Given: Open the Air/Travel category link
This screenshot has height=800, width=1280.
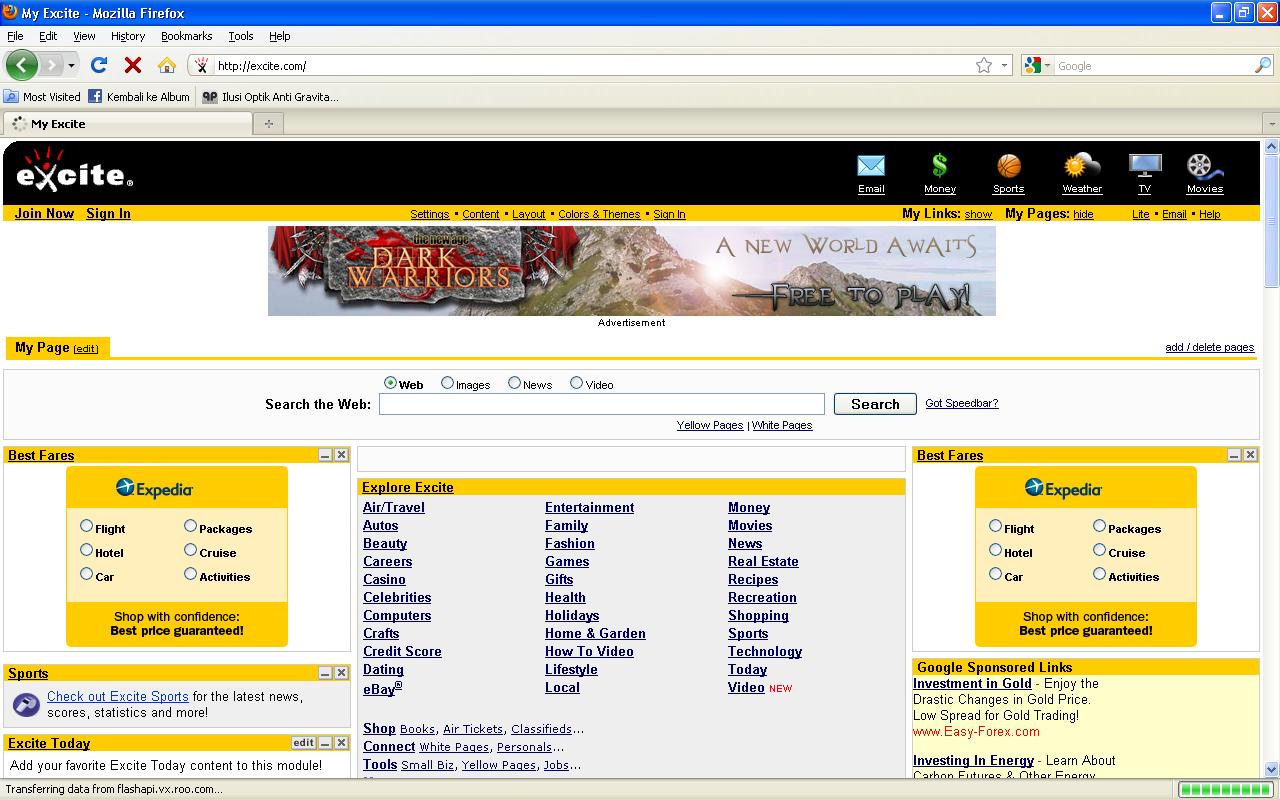Looking at the screenshot, I should [x=394, y=507].
